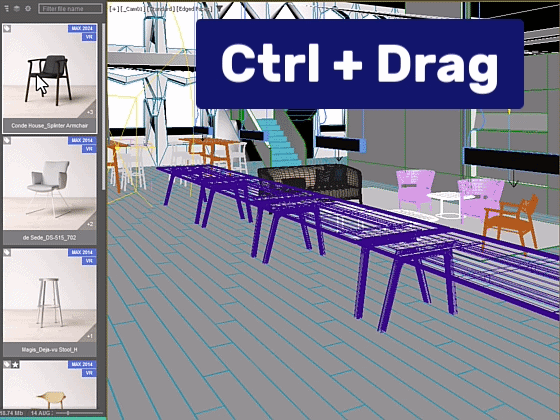The image size is (560, 420).
Task: Select the Conde House_Splinter Armchair thumbnail
Action: click(x=50, y=71)
